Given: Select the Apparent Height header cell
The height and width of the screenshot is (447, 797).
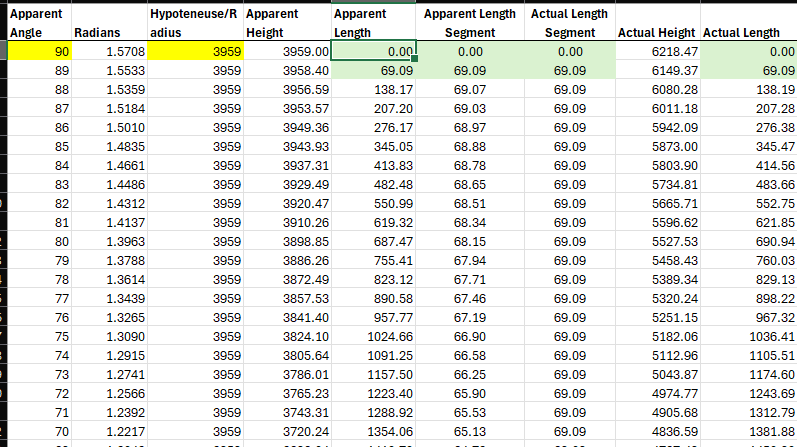Looking at the screenshot, I should (287, 22).
